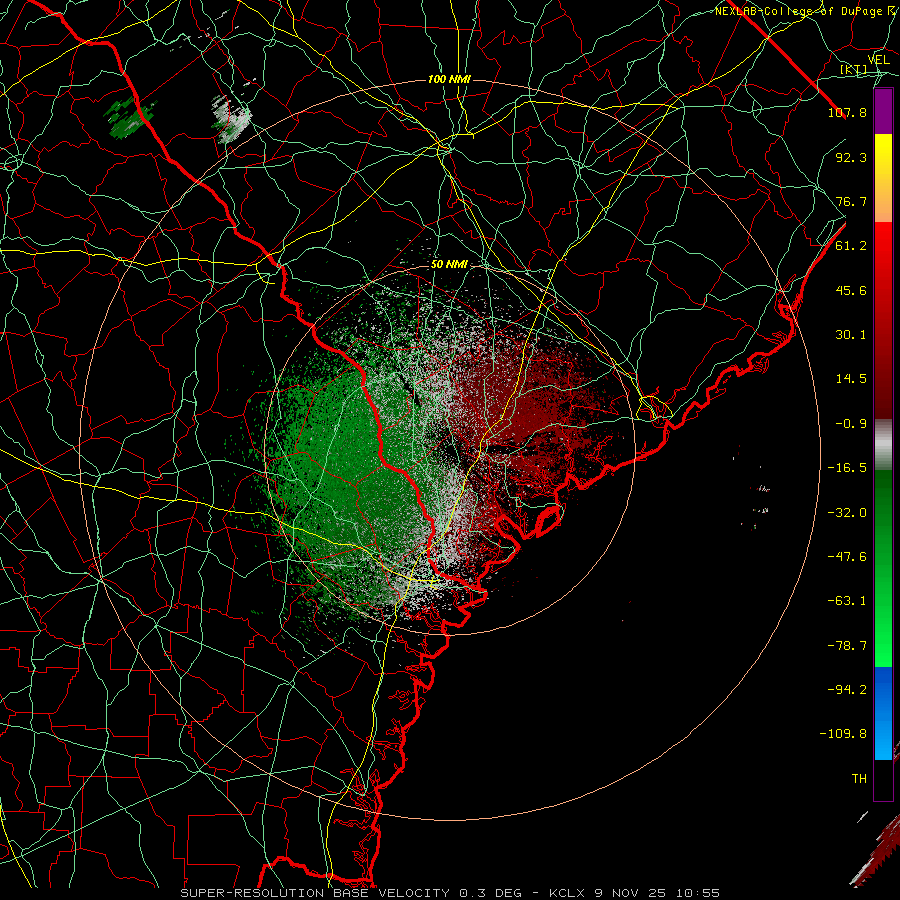Select the -94.2 velocity scale value
Viewport: 900px width, 900px height.
pos(847,690)
